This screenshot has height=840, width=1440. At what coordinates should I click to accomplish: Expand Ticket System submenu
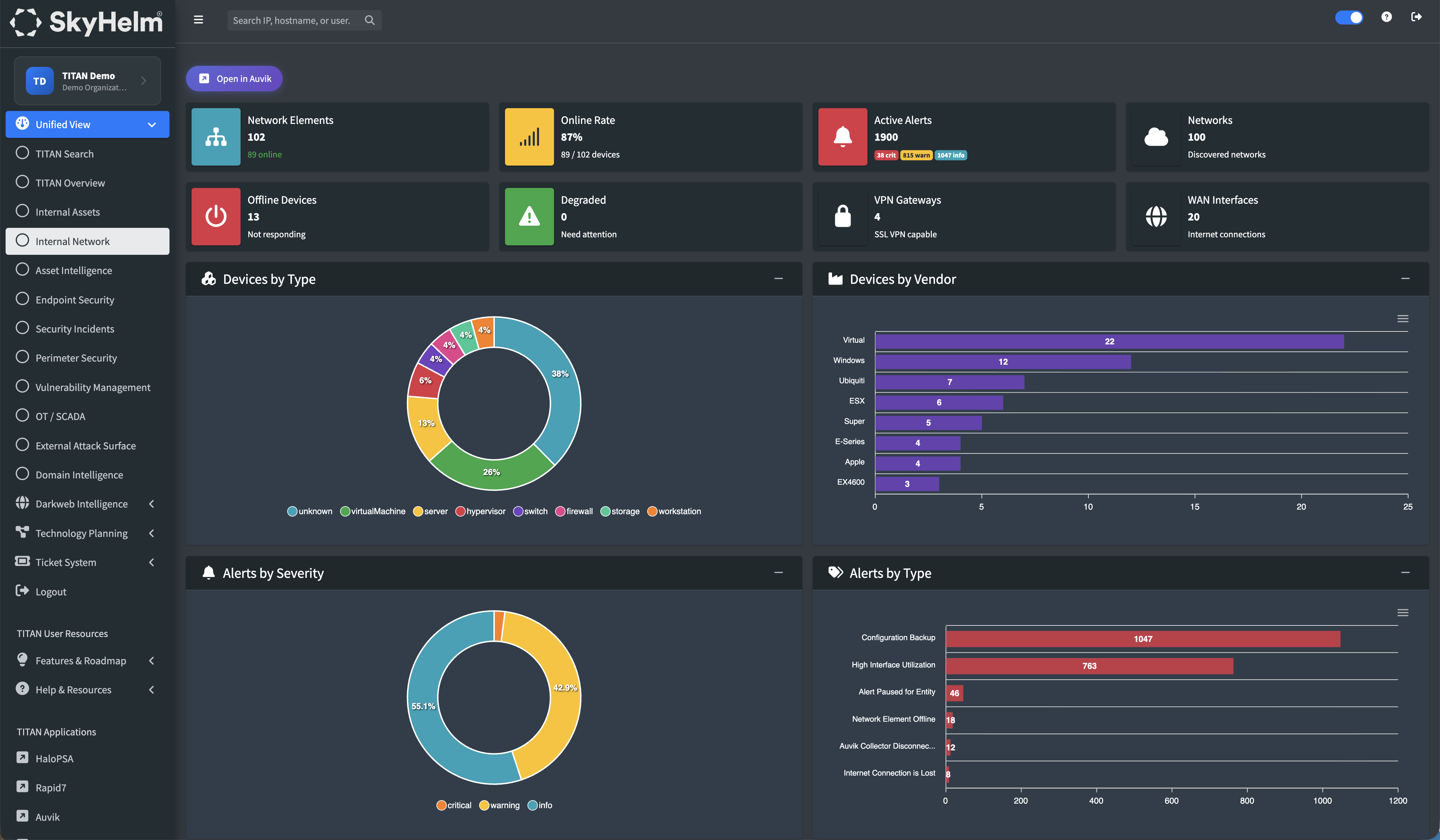point(88,562)
